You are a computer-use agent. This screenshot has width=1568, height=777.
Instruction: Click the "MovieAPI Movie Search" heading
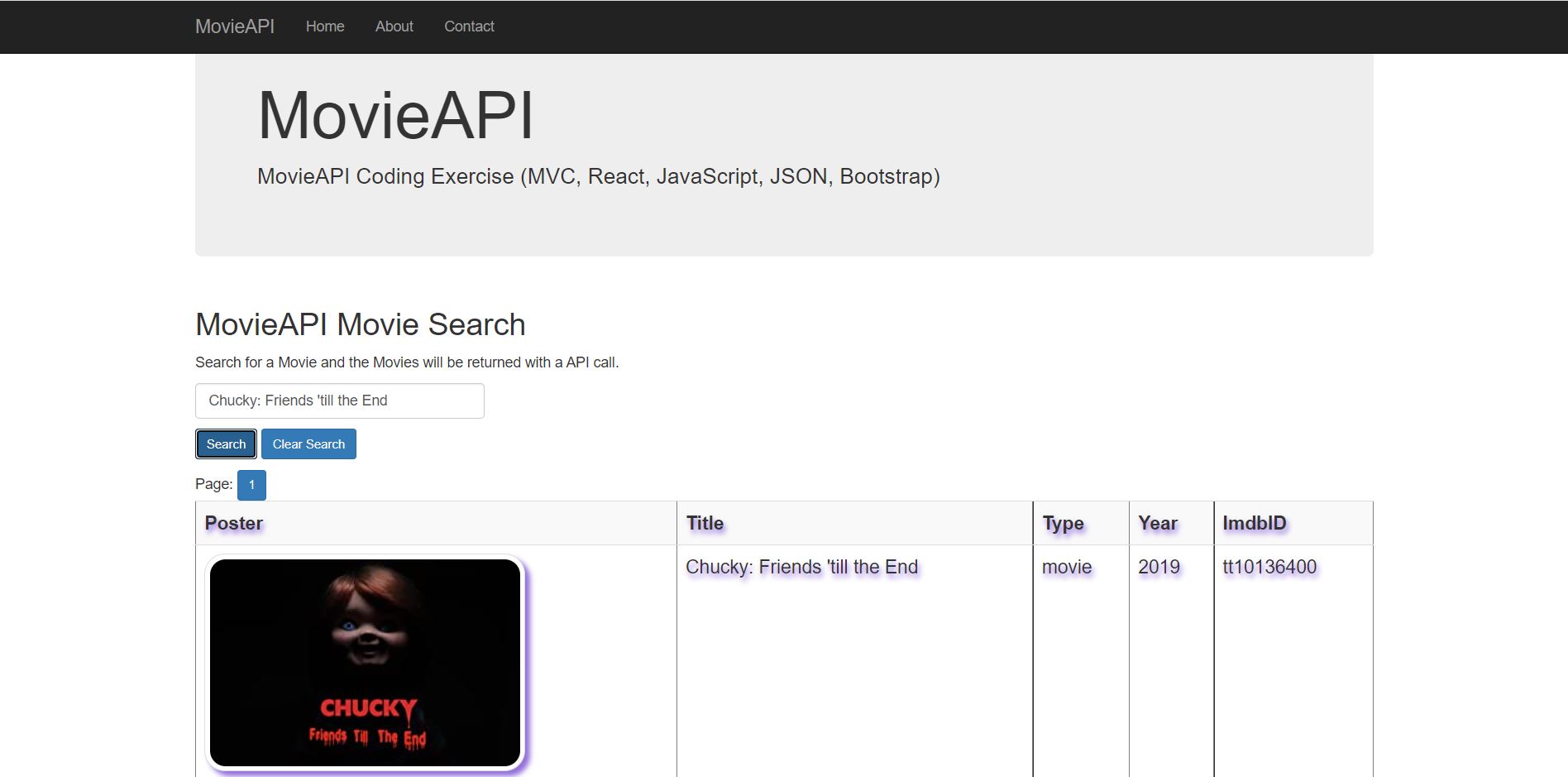click(361, 324)
